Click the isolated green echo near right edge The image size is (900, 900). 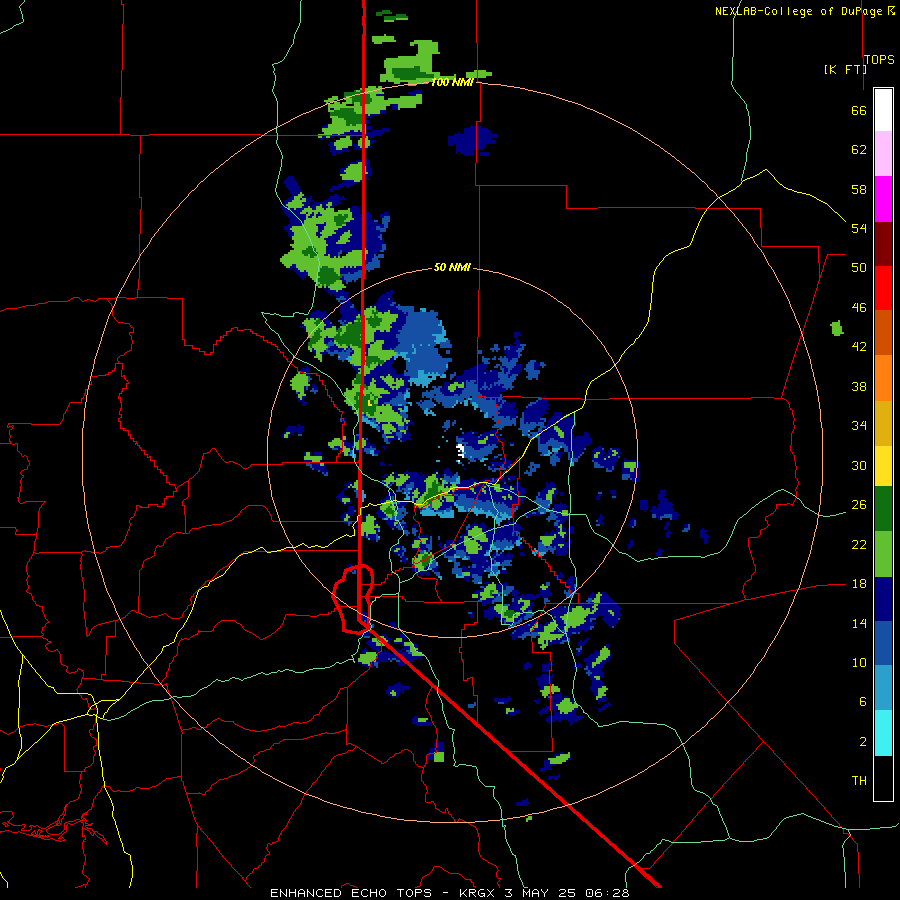[837, 328]
